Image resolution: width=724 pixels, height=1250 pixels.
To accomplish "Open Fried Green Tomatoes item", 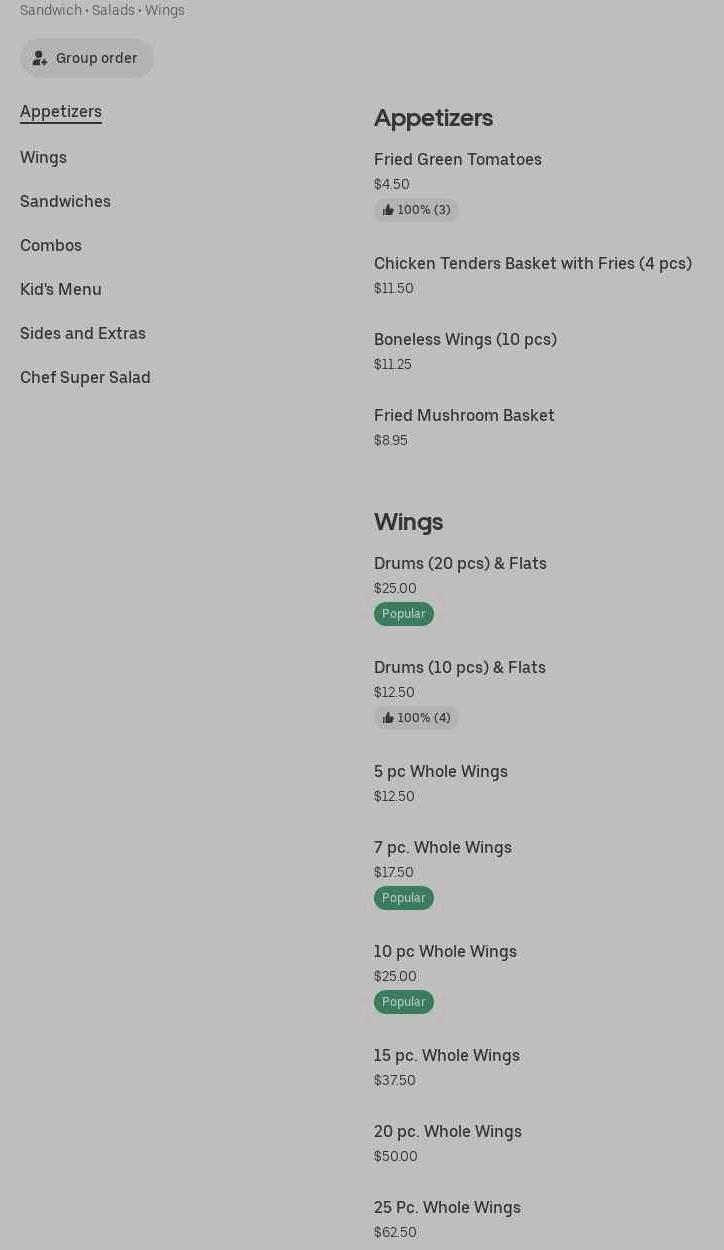I will coord(458,159).
